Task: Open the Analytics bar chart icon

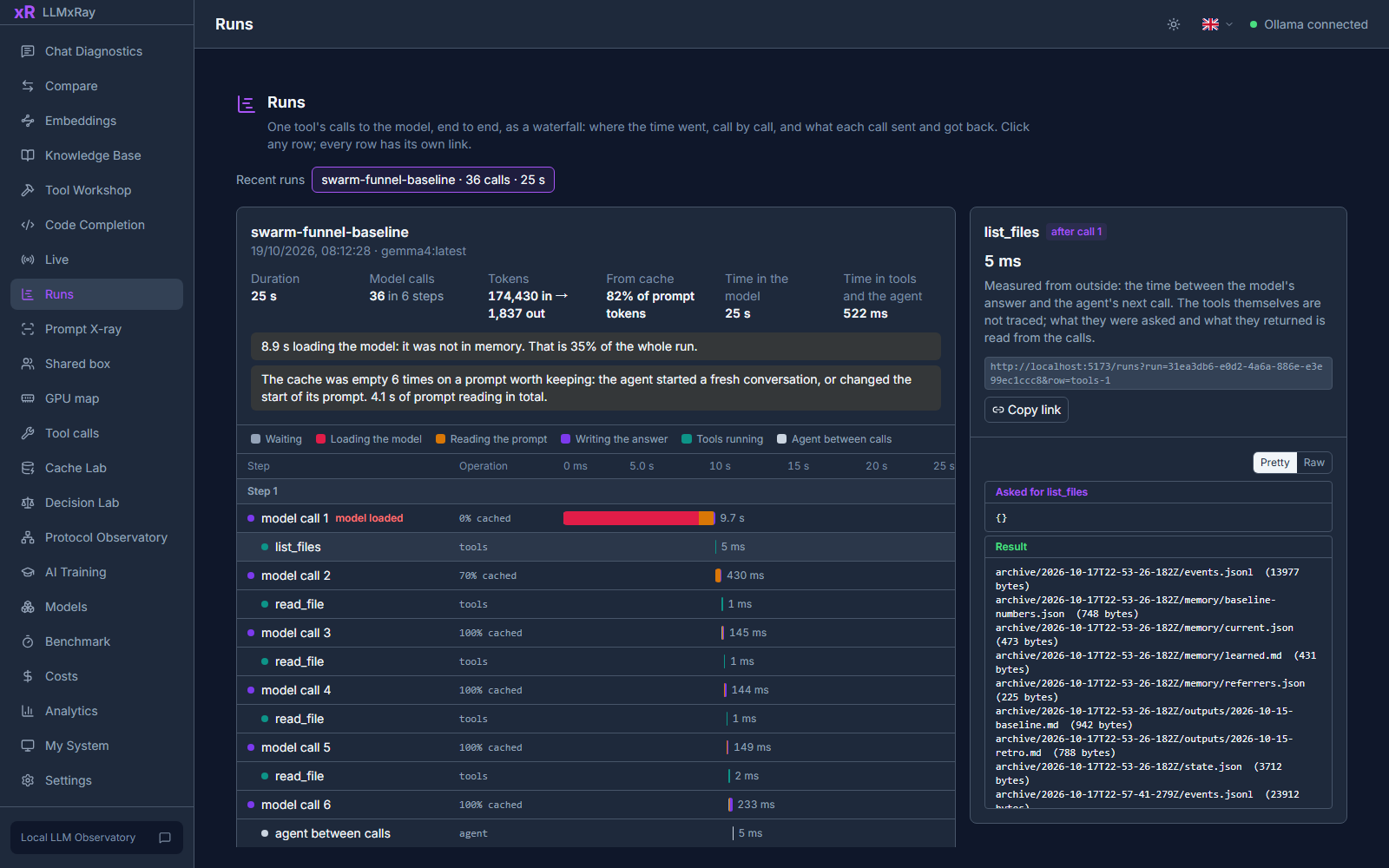Action: click(x=28, y=711)
